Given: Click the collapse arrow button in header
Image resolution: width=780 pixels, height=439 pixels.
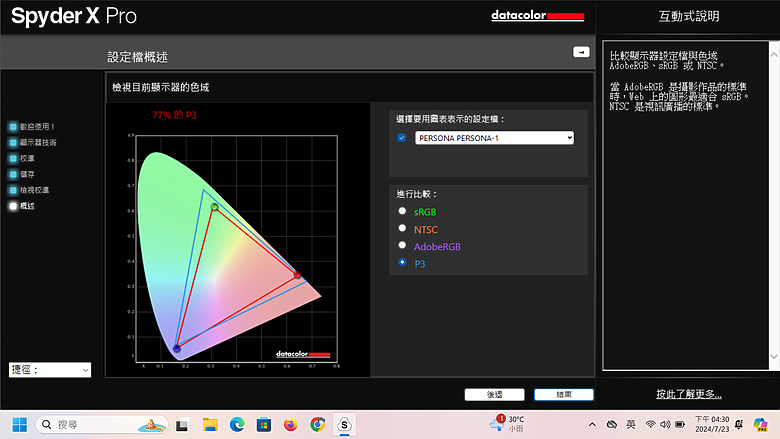Looking at the screenshot, I should pyautogui.click(x=581, y=52).
